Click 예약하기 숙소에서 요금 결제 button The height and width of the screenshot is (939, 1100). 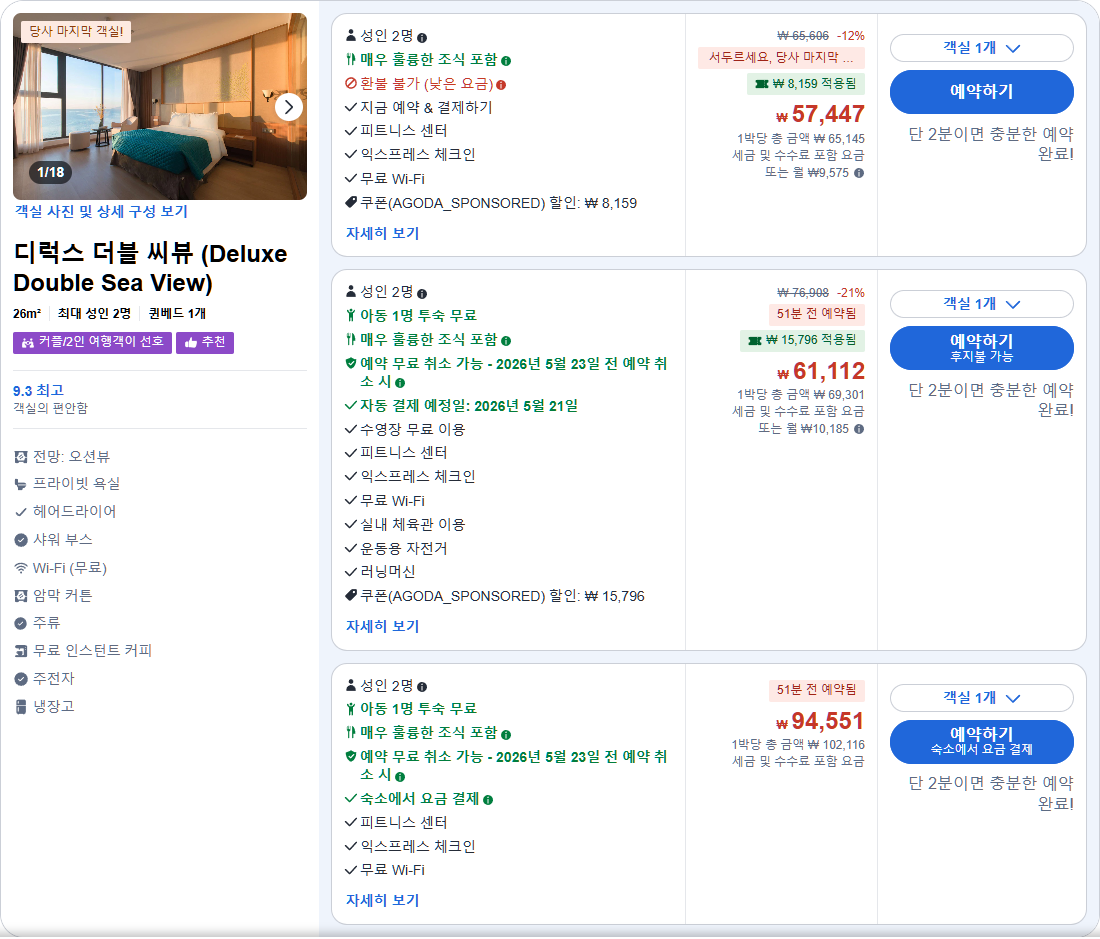tap(981, 742)
